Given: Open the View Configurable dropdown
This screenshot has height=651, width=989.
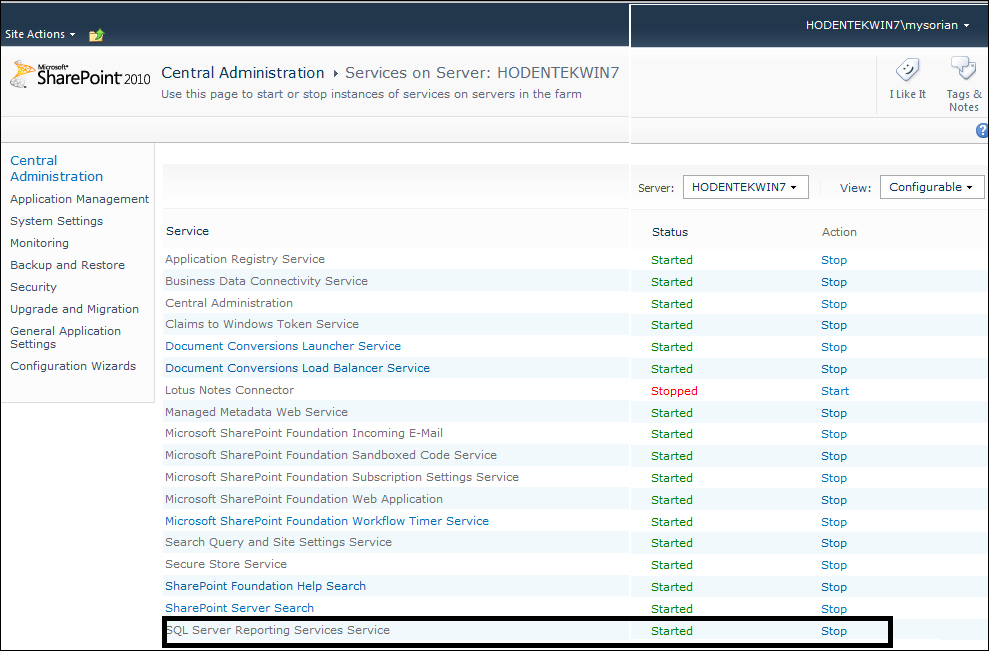Looking at the screenshot, I should (931, 186).
